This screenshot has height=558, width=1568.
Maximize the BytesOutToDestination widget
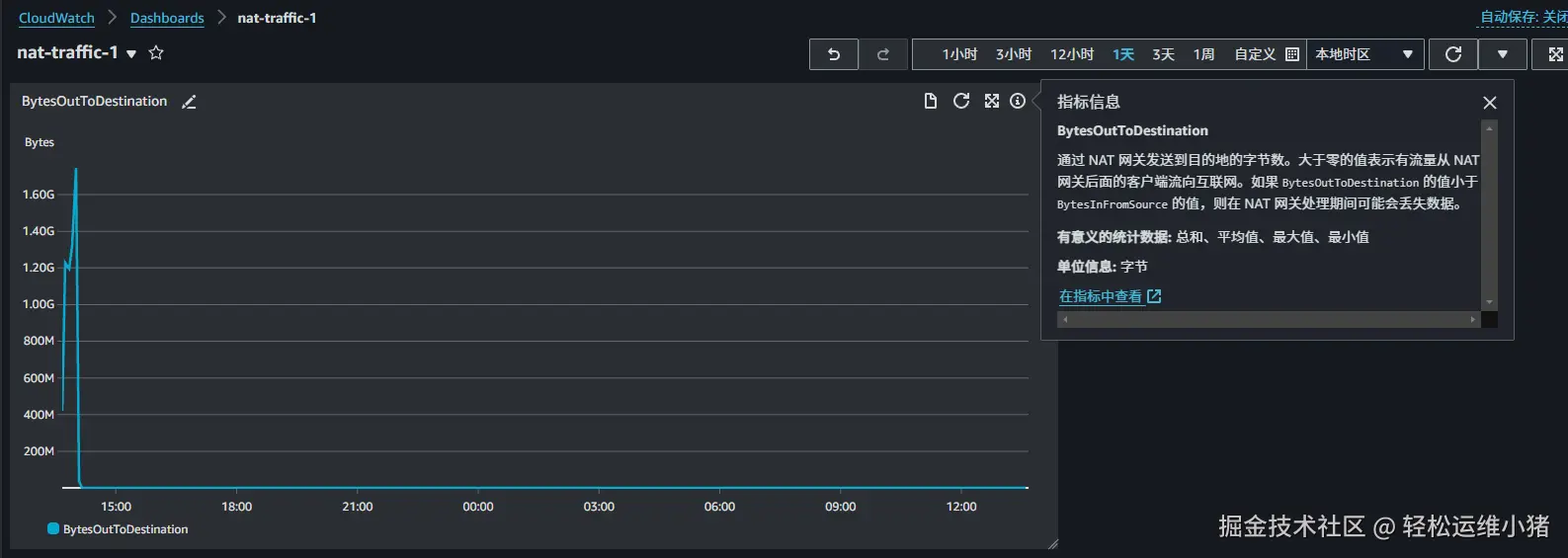pos(991,101)
